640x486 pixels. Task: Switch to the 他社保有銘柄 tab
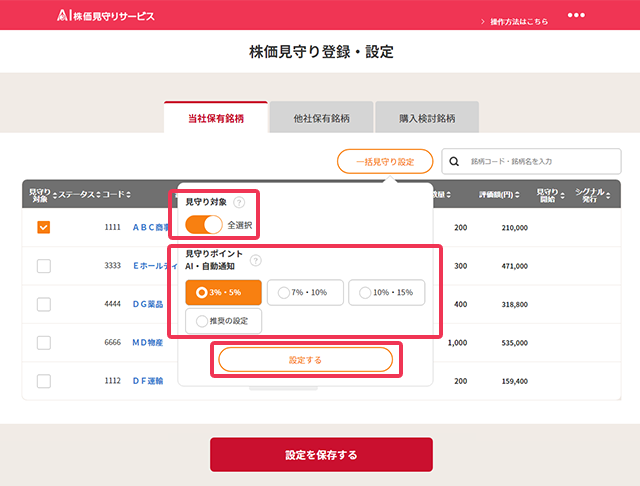click(x=321, y=118)
